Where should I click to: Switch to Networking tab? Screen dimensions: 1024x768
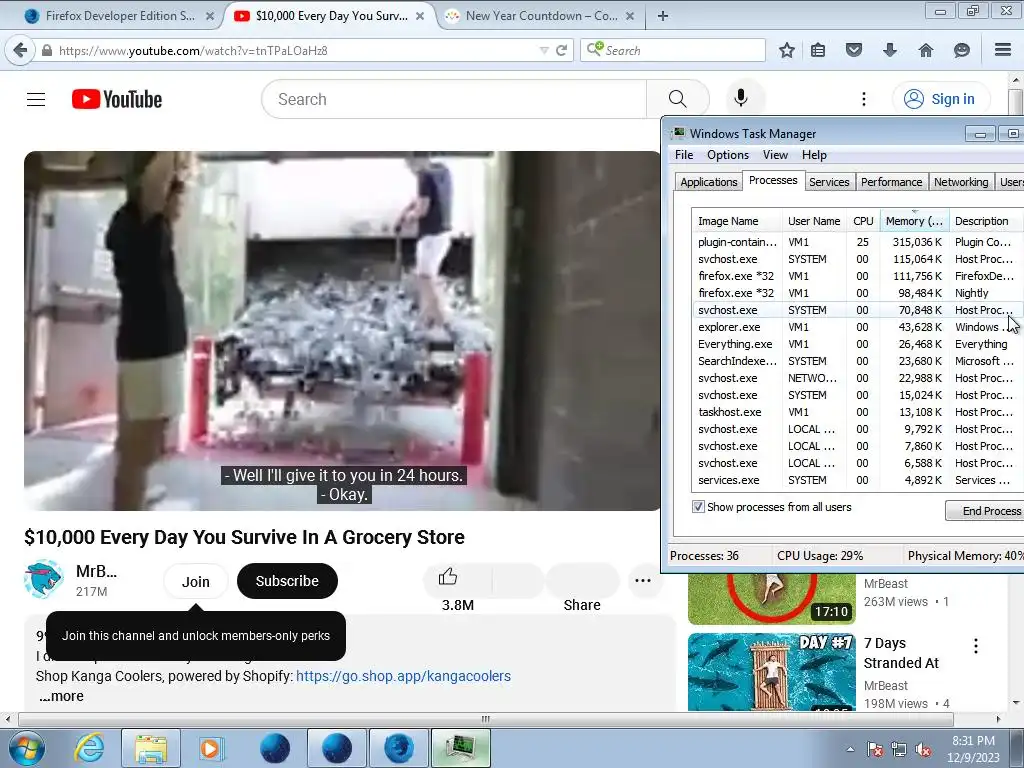point(961,182)
